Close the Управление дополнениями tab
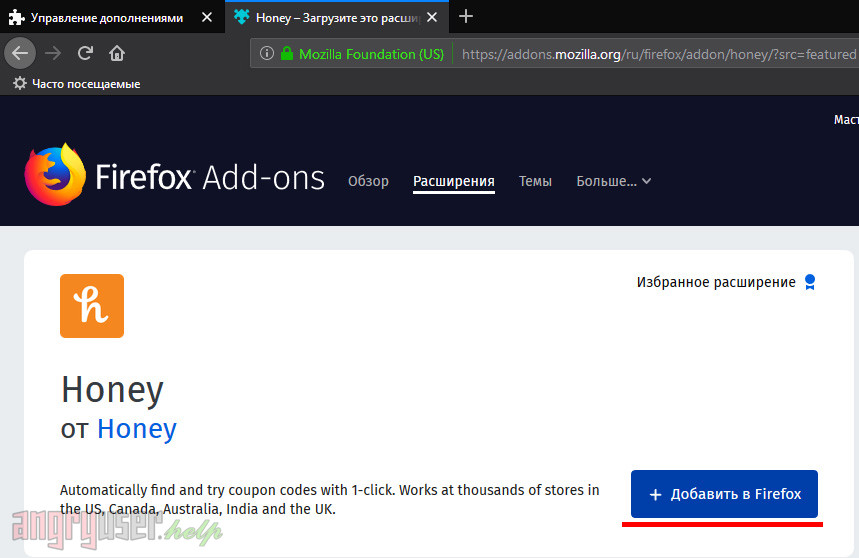 pyautogui.click(x=206, y=17)
